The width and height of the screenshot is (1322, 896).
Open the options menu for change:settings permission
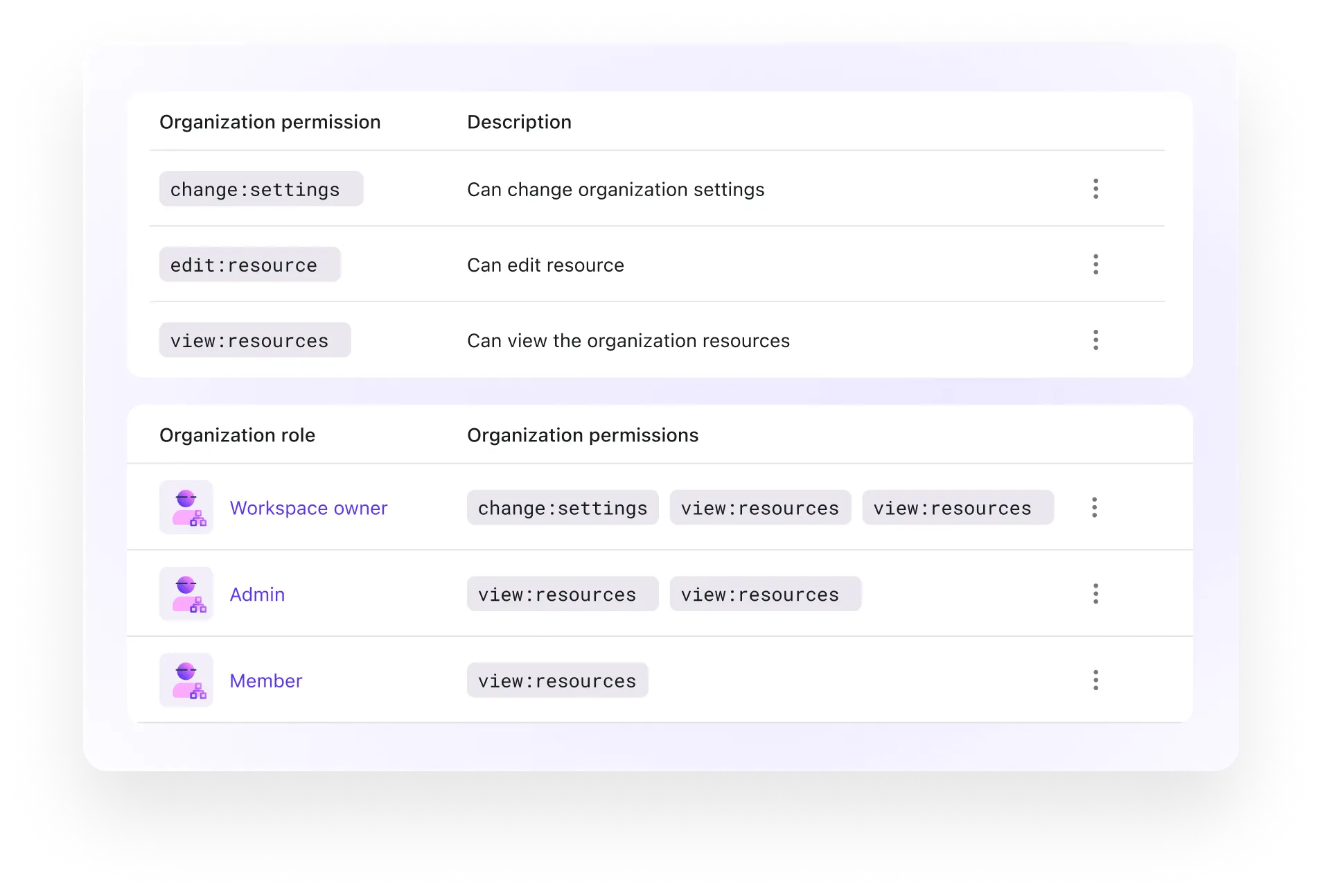click(1095, 189)
